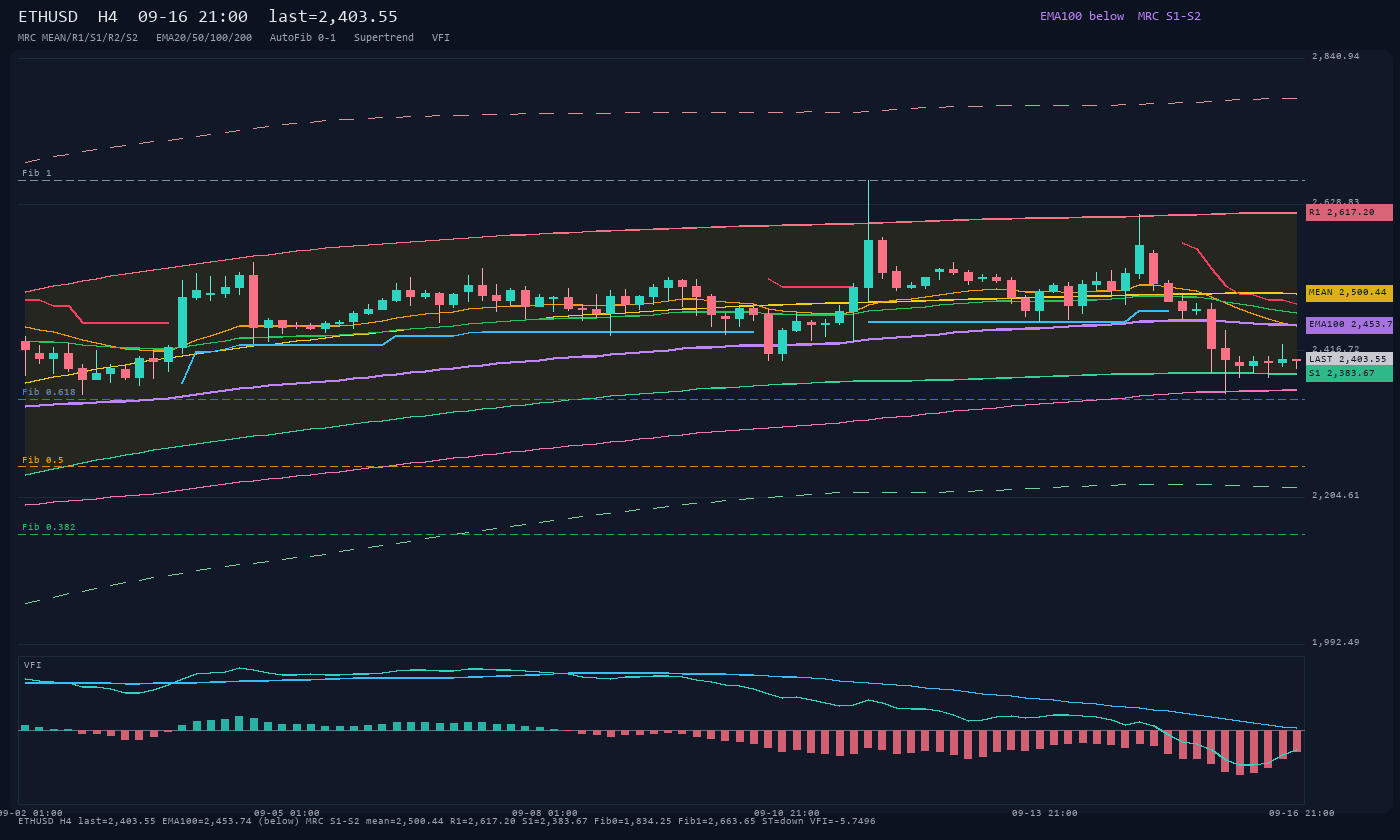The height and width of the screenshot is (840, 1400).
Task: Click the "EMA100 below" status text
Action: [x=1082, y=16]
